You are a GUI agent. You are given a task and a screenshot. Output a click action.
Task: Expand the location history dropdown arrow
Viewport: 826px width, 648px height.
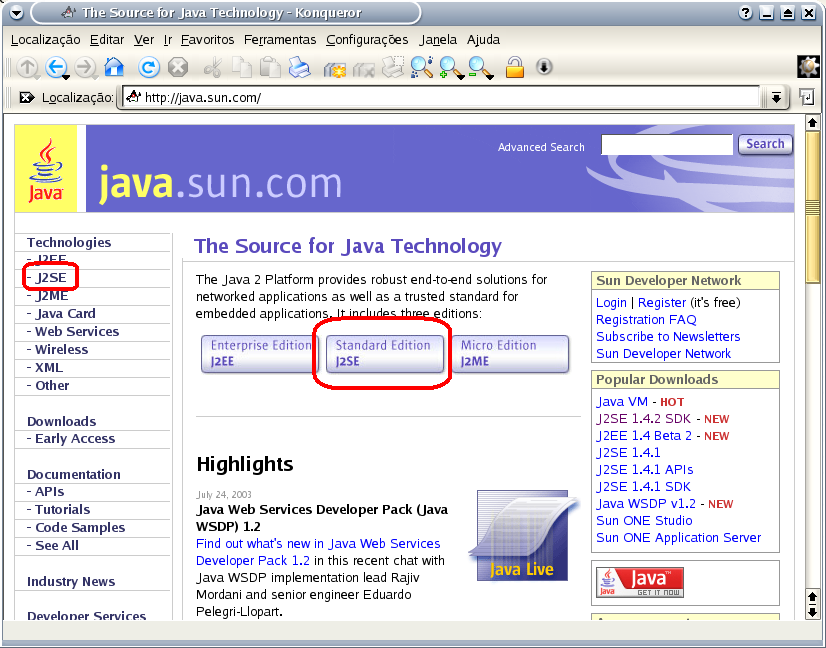[776, 97]
